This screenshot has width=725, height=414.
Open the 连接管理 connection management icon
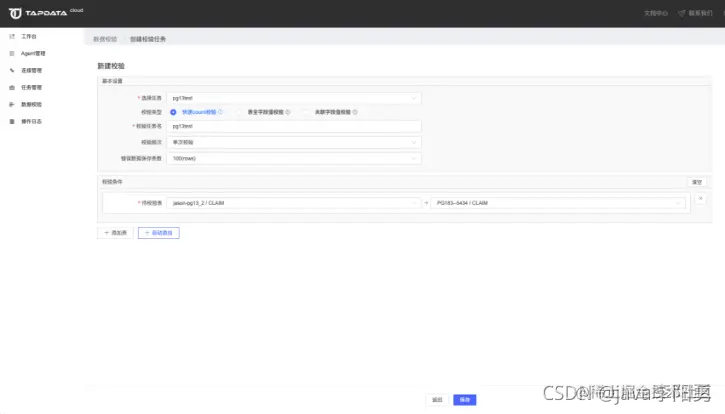(x=12, y=70)
